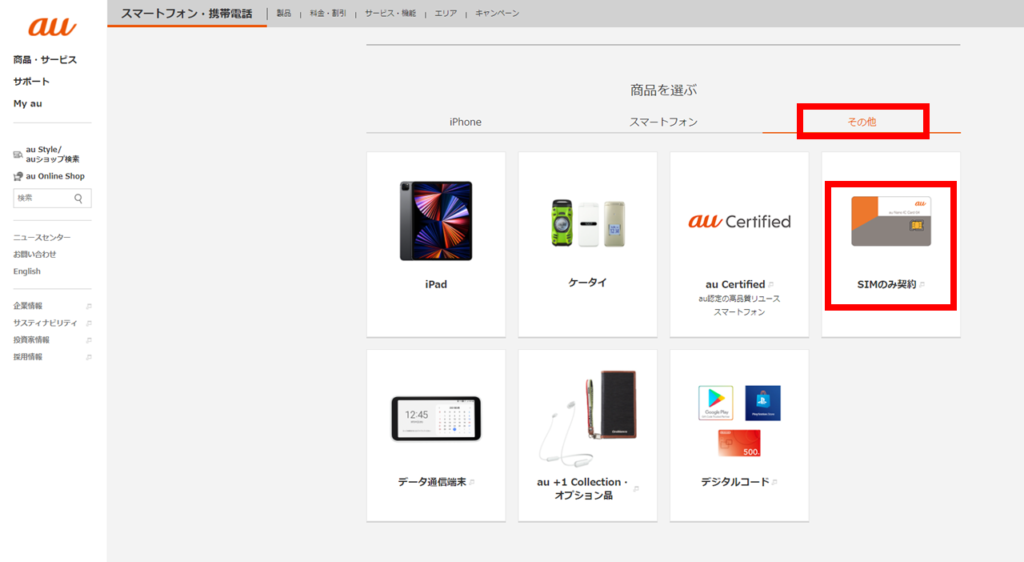Click the デジタルコード label

(735, 482)
